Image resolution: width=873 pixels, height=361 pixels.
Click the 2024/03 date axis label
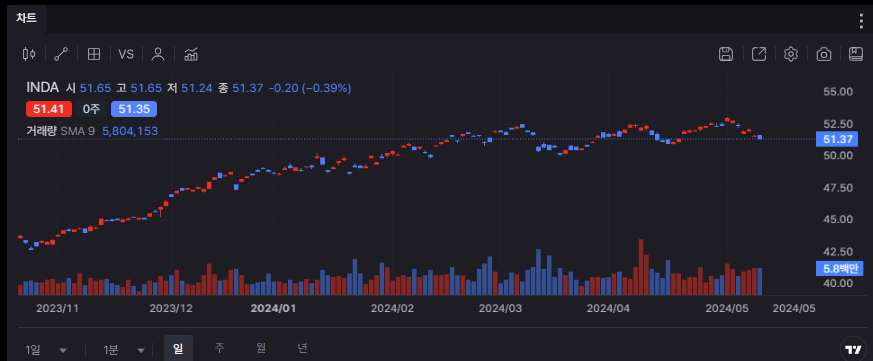tap(501, 308)
